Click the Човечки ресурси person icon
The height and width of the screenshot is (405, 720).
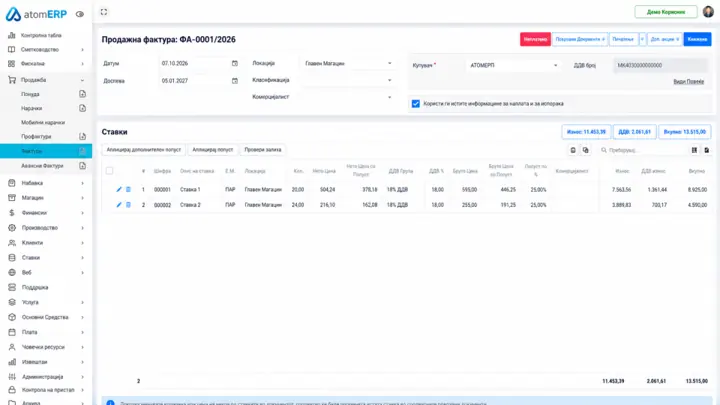click(12, 347)
